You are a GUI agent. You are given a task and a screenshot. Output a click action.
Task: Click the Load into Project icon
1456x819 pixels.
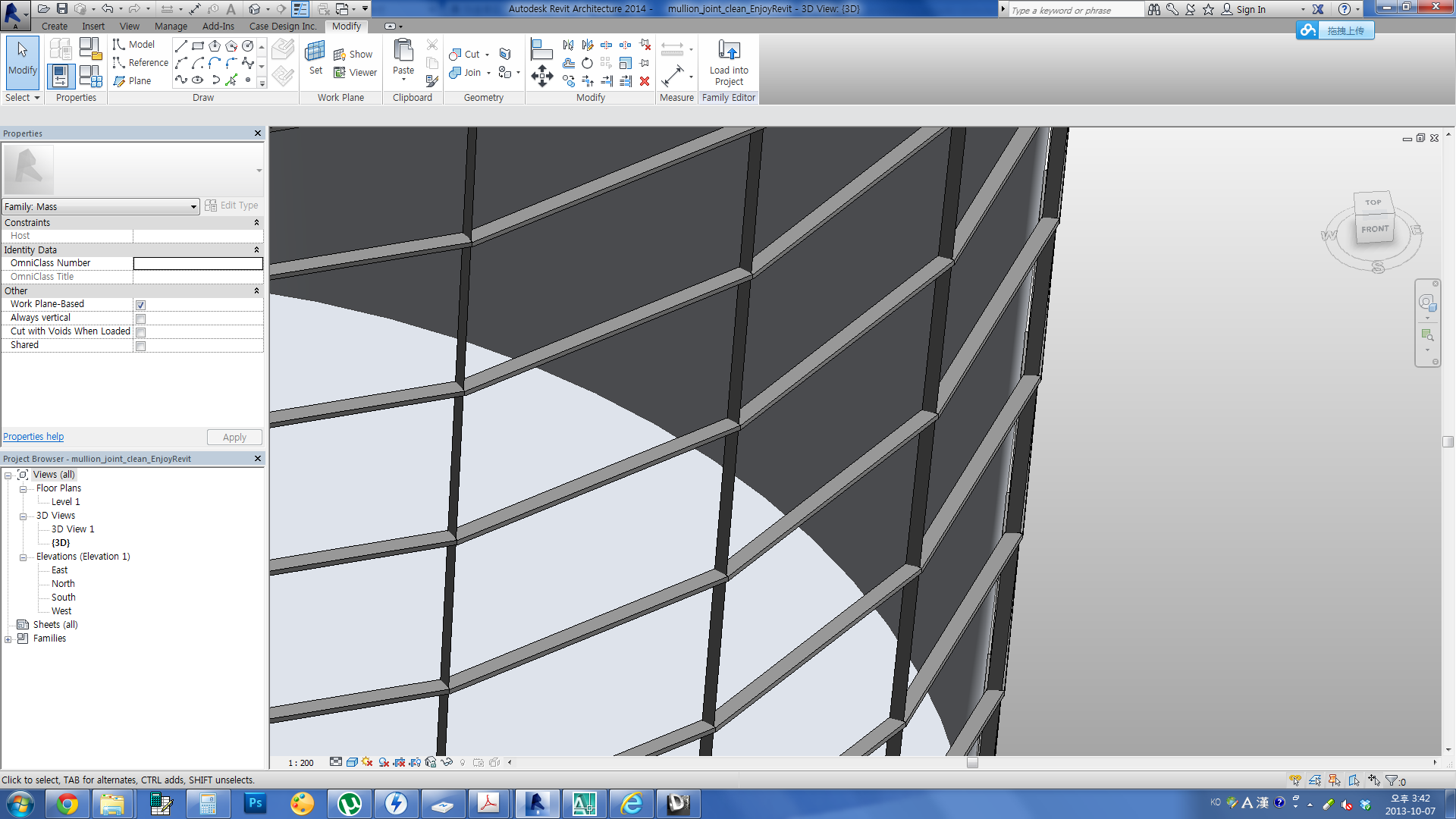(729, 52)
